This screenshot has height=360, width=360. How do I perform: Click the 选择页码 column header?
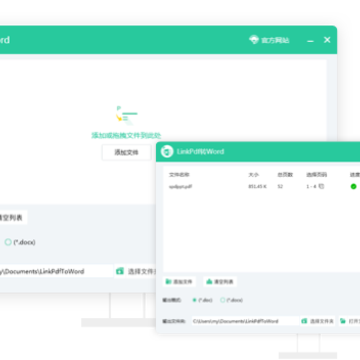tap(317, 175)
